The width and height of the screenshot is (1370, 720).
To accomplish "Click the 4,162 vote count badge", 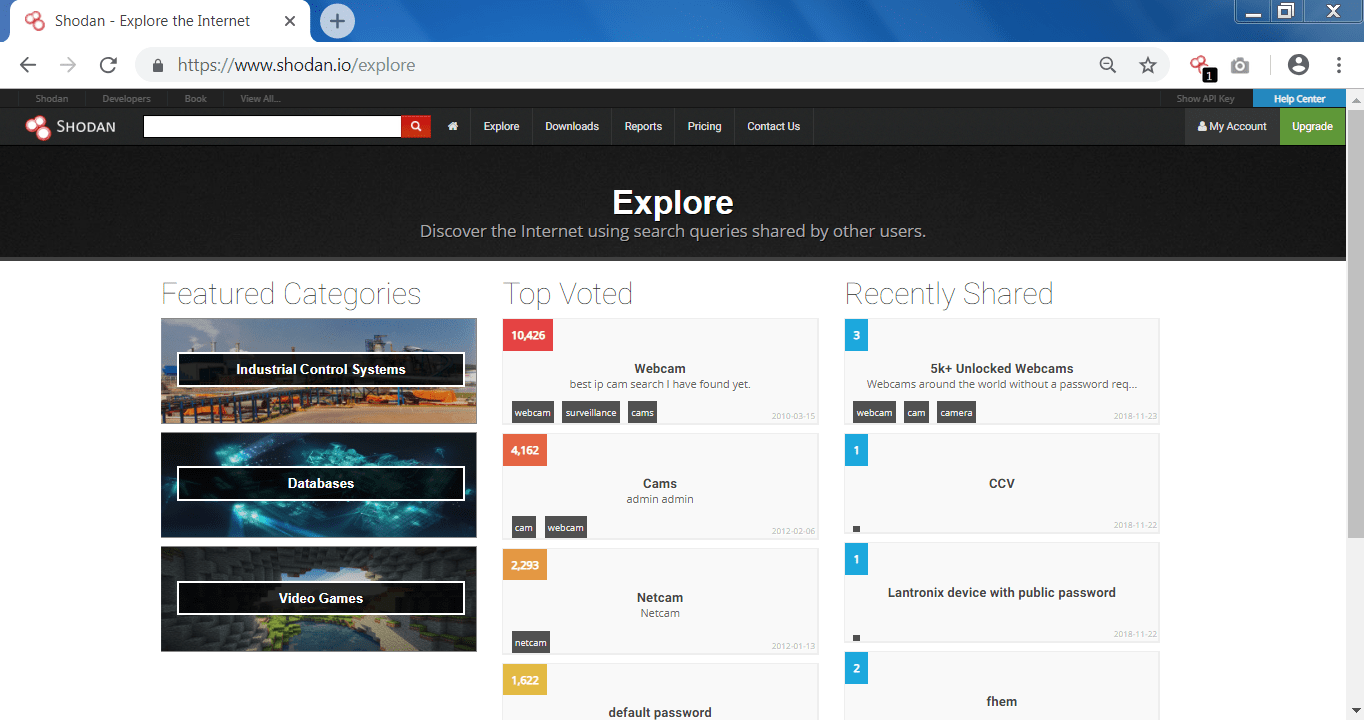I will (x=525, y=450).
